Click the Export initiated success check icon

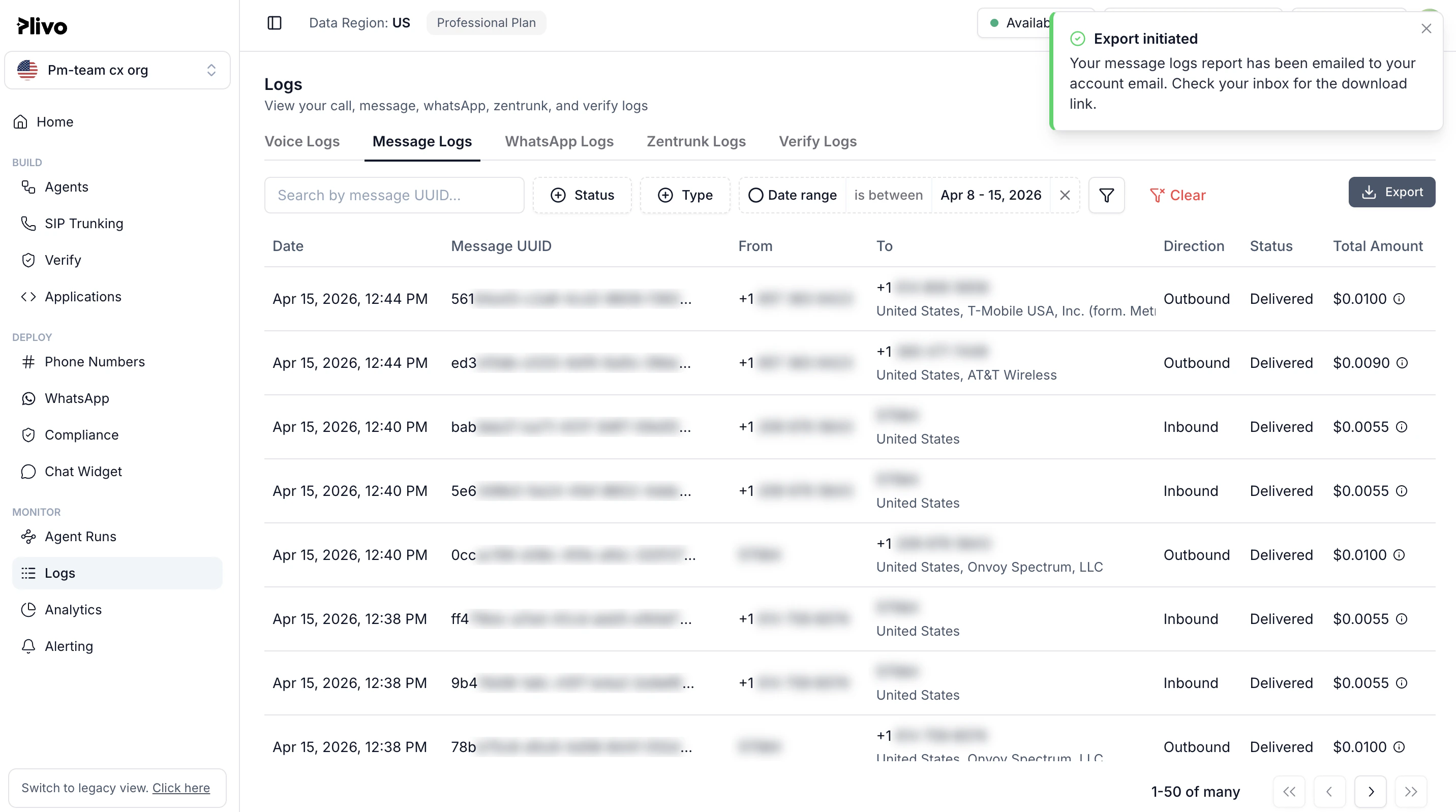[1077, 39]
